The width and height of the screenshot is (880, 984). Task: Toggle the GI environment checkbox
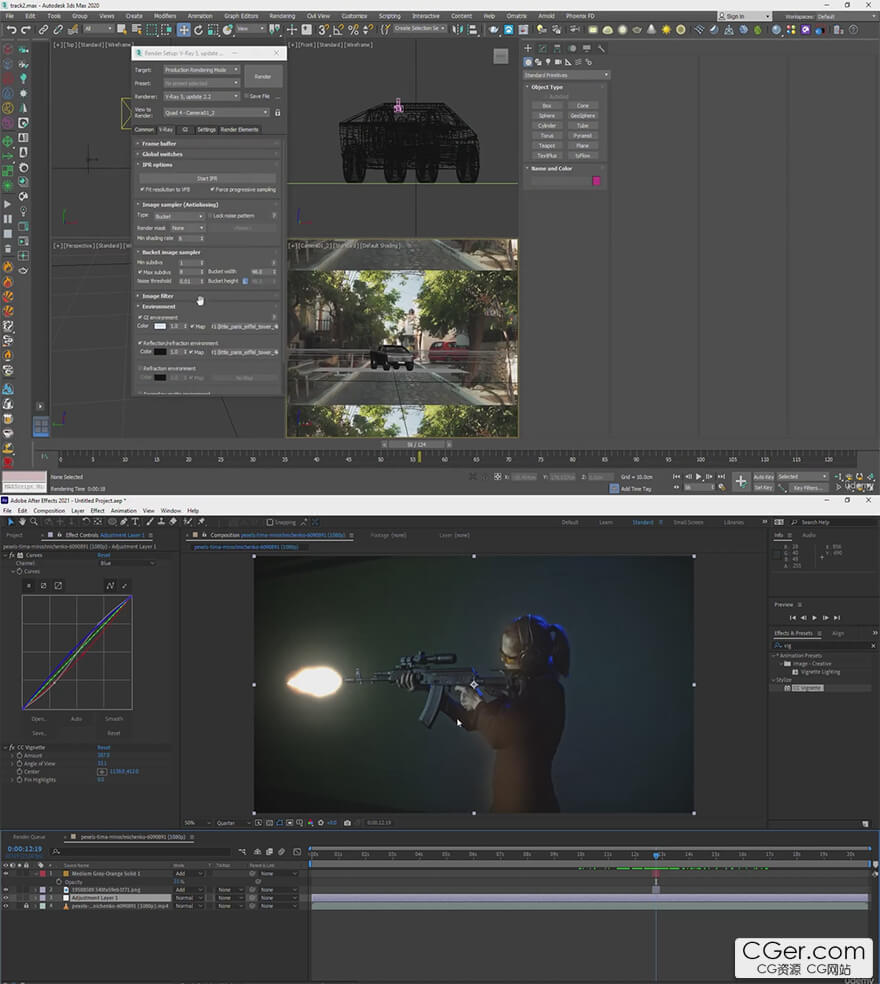tap(140, 318)
